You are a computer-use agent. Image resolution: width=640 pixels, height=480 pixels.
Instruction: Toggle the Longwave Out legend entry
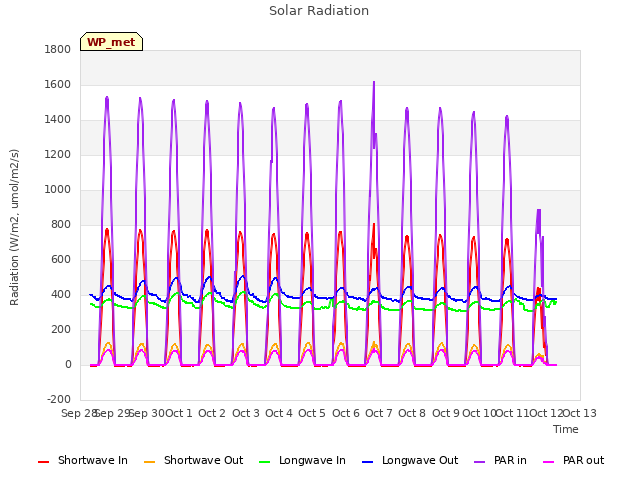coord(410,461)
